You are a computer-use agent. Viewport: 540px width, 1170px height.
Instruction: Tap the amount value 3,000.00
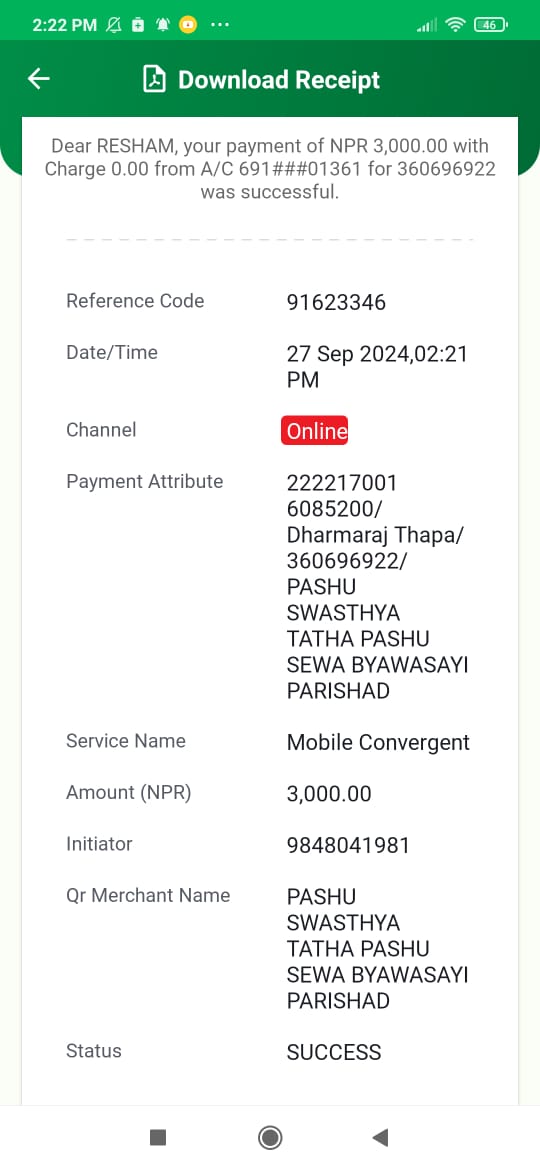(x=329, y=794)
